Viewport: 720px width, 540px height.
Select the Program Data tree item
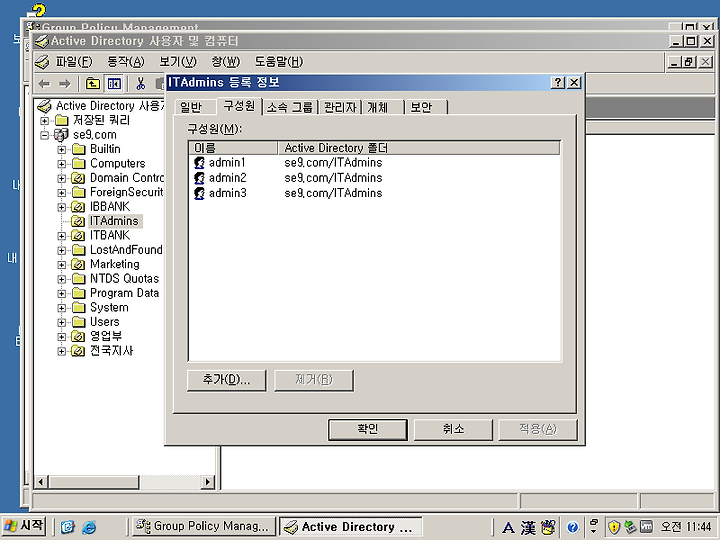(124, 293)
